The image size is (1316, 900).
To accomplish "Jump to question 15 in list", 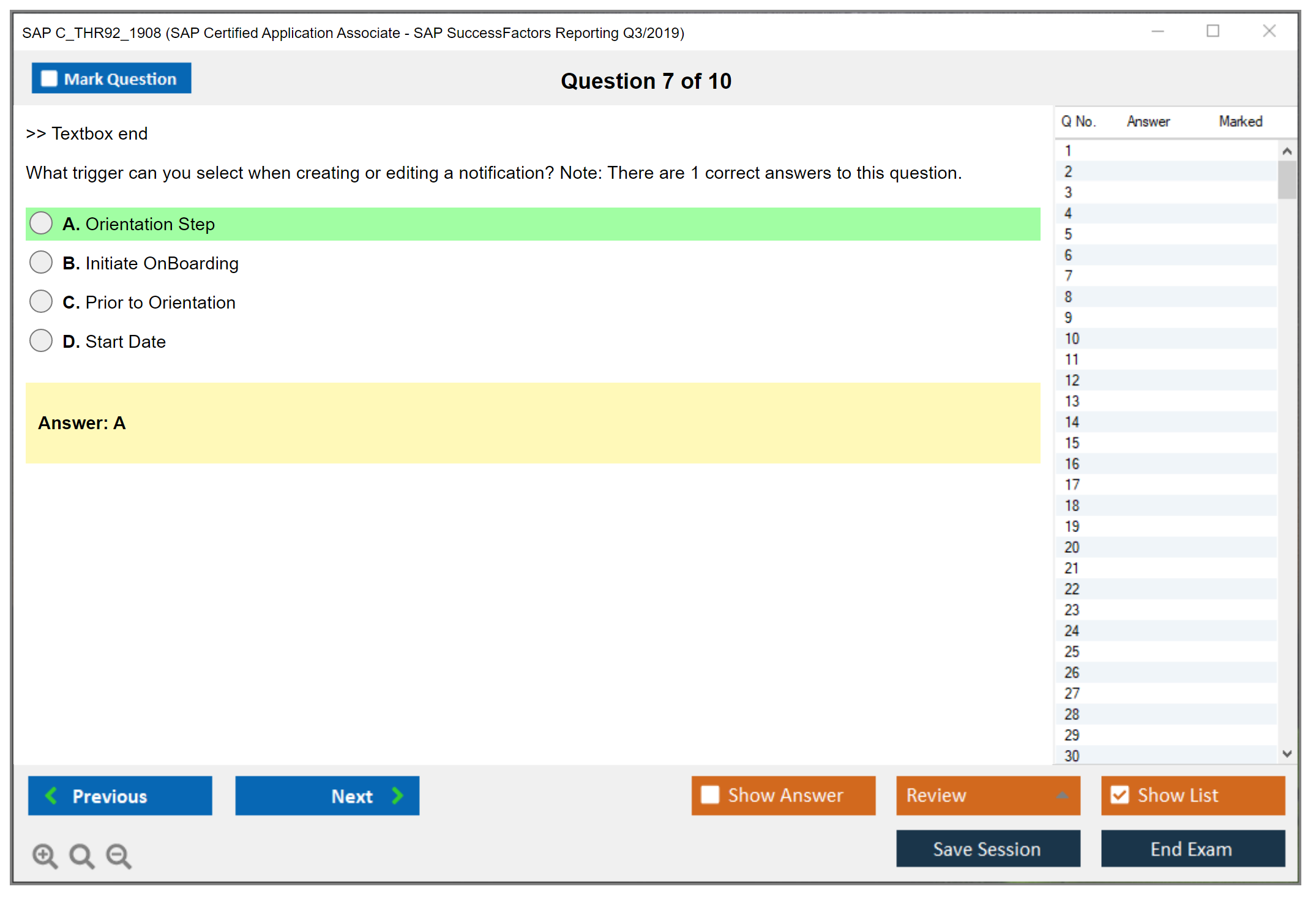I will pyautogui.click(x=1072, y=443).
